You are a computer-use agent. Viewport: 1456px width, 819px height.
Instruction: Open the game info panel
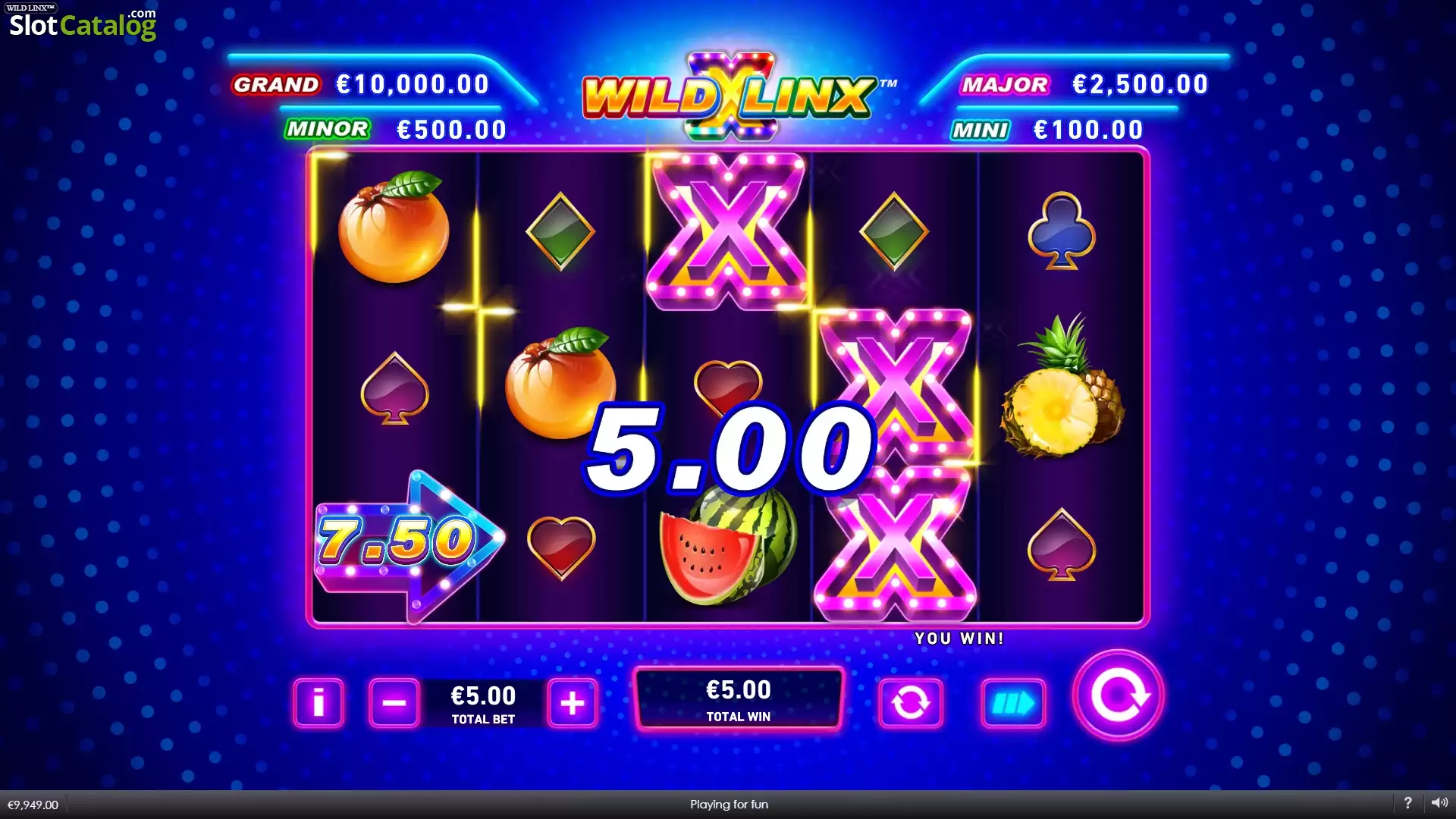(318, 703)
